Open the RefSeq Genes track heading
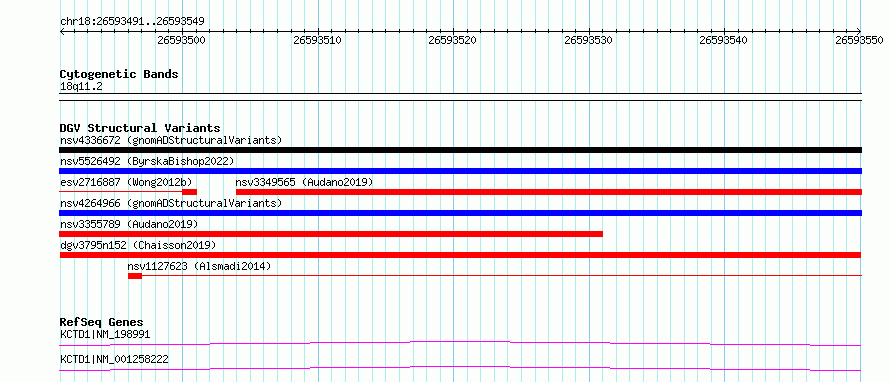Image resolution: width=890 pixels, height=382 pixels. tap(102, 322)
